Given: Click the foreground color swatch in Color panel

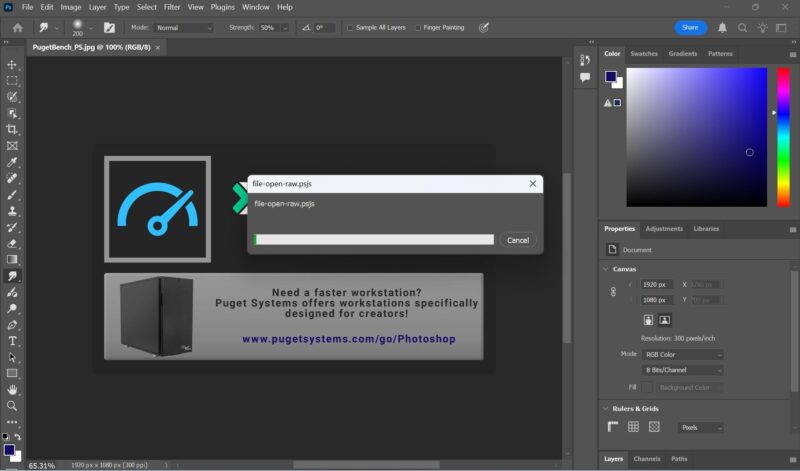Looking at the screenshot, I should tap(610, 77).
